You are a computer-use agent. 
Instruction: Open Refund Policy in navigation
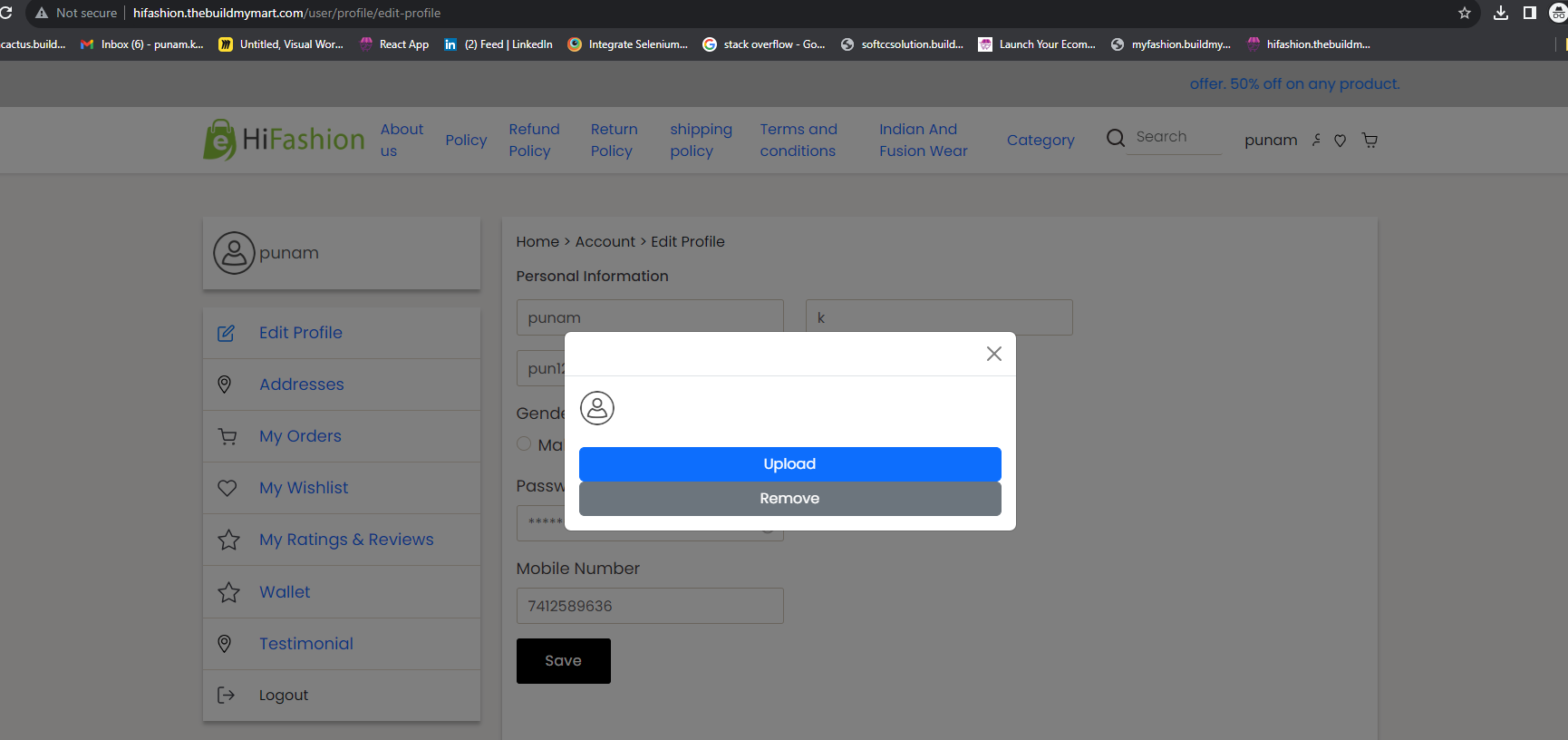534,141
